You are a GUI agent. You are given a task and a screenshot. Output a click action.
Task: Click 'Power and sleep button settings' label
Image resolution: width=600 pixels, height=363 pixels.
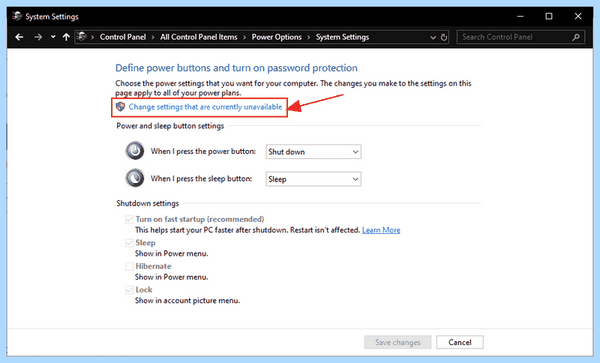pyautogui.click(x=170, y=126)
